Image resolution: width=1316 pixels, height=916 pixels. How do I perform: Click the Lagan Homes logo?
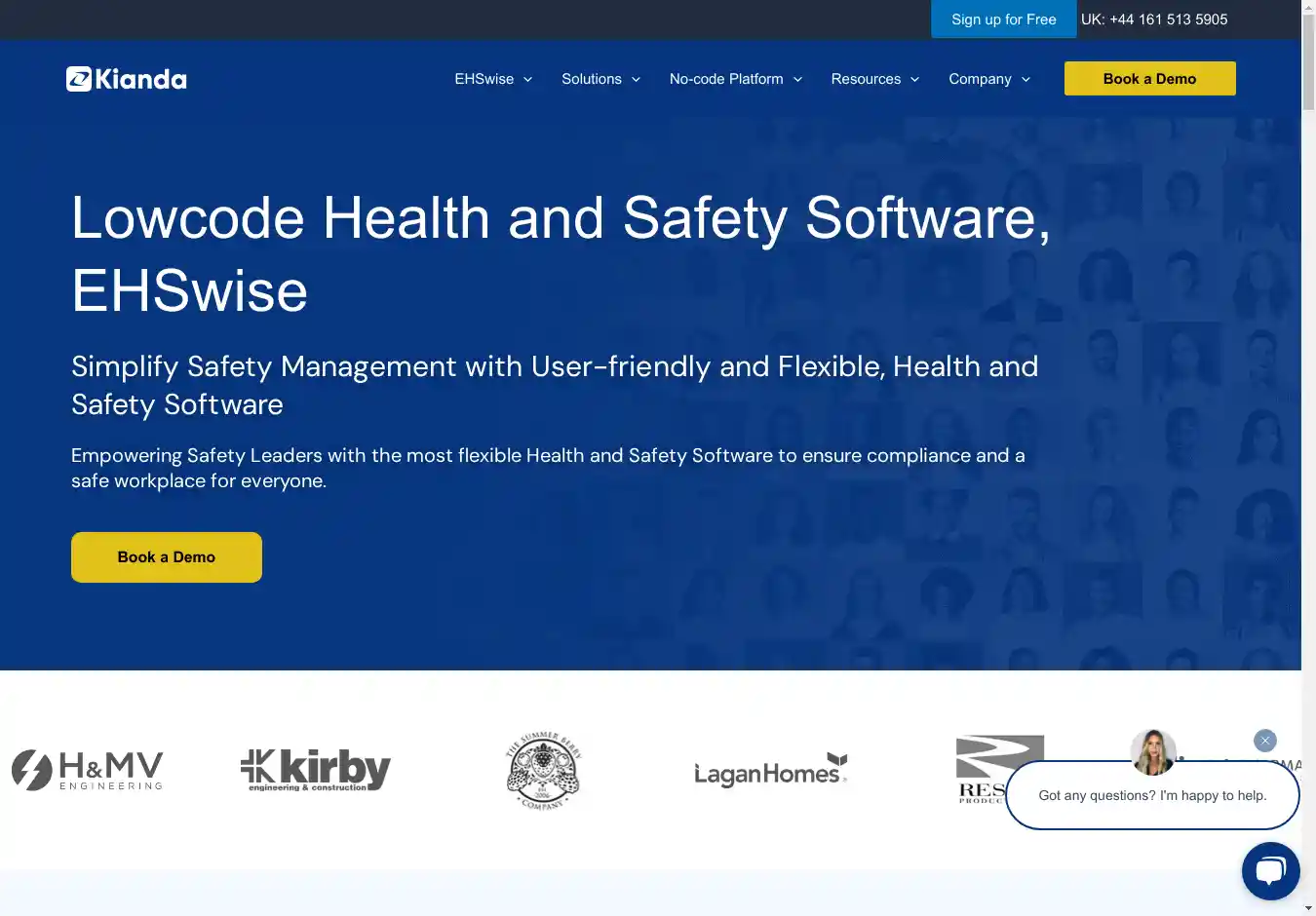click(x=770, y=772)
